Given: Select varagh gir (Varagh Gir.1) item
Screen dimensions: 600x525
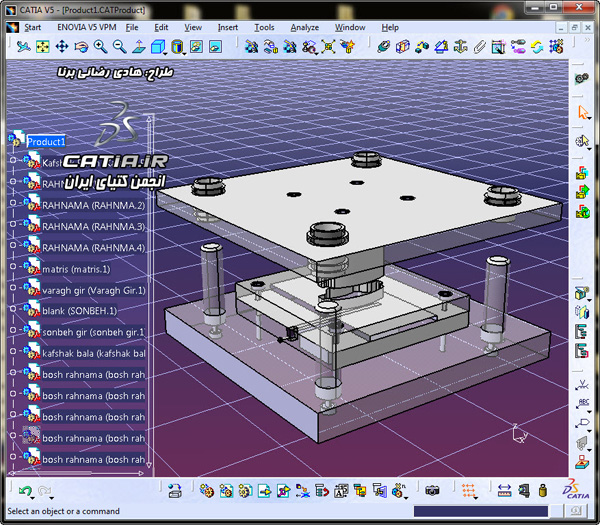Looking at the screenshot, I should (94, 290).
